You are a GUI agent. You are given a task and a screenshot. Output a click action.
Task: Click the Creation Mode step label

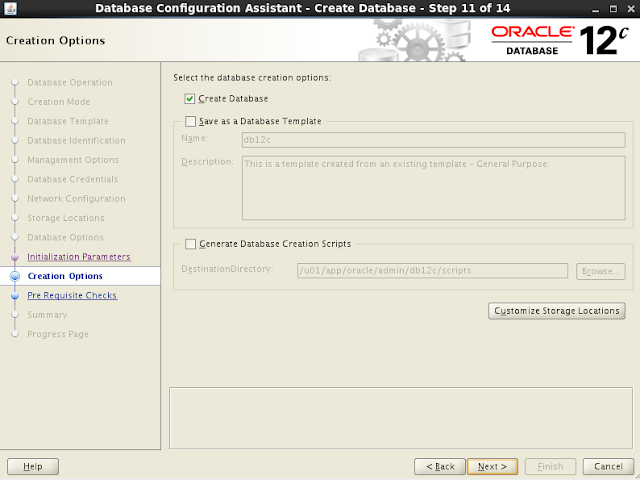click(59, 102)
